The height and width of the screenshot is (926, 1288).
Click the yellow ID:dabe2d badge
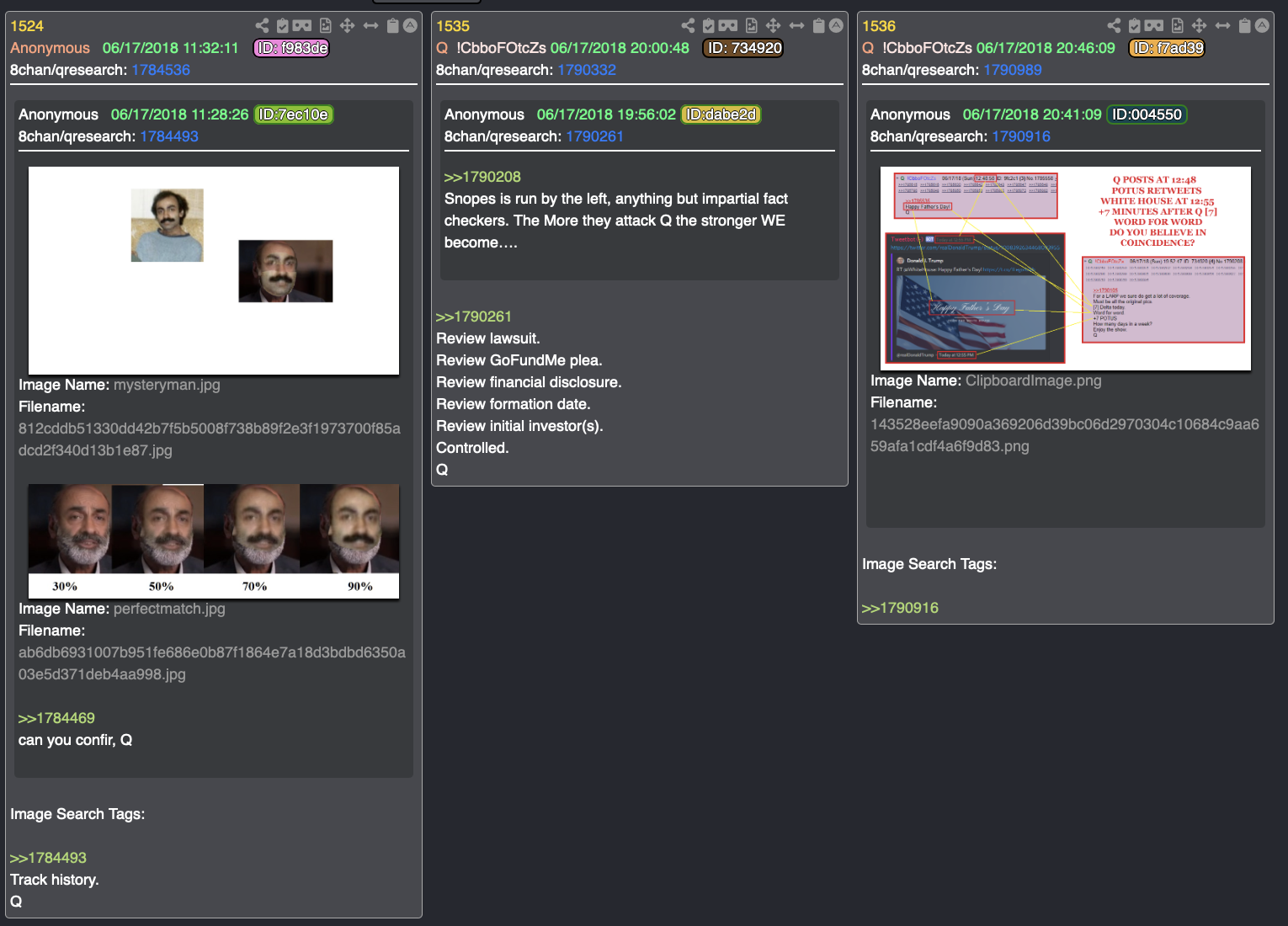click(721, 114)
